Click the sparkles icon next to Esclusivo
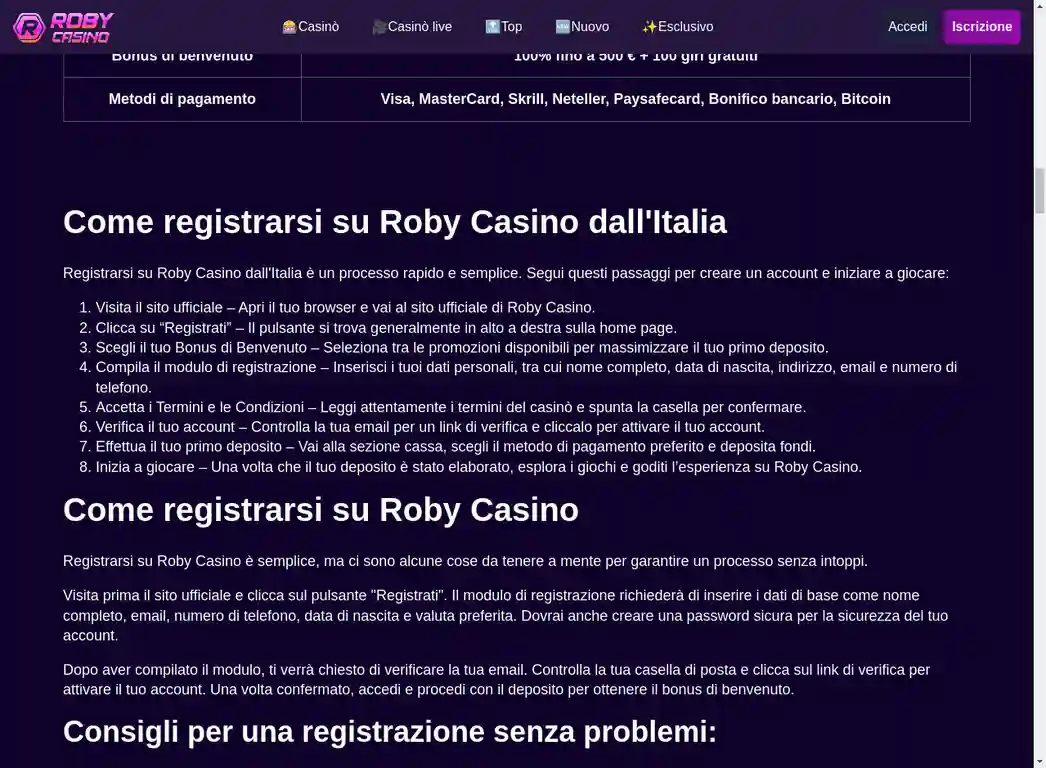The width and height of the screenshot is (1046, 768). tap(651, 27)
